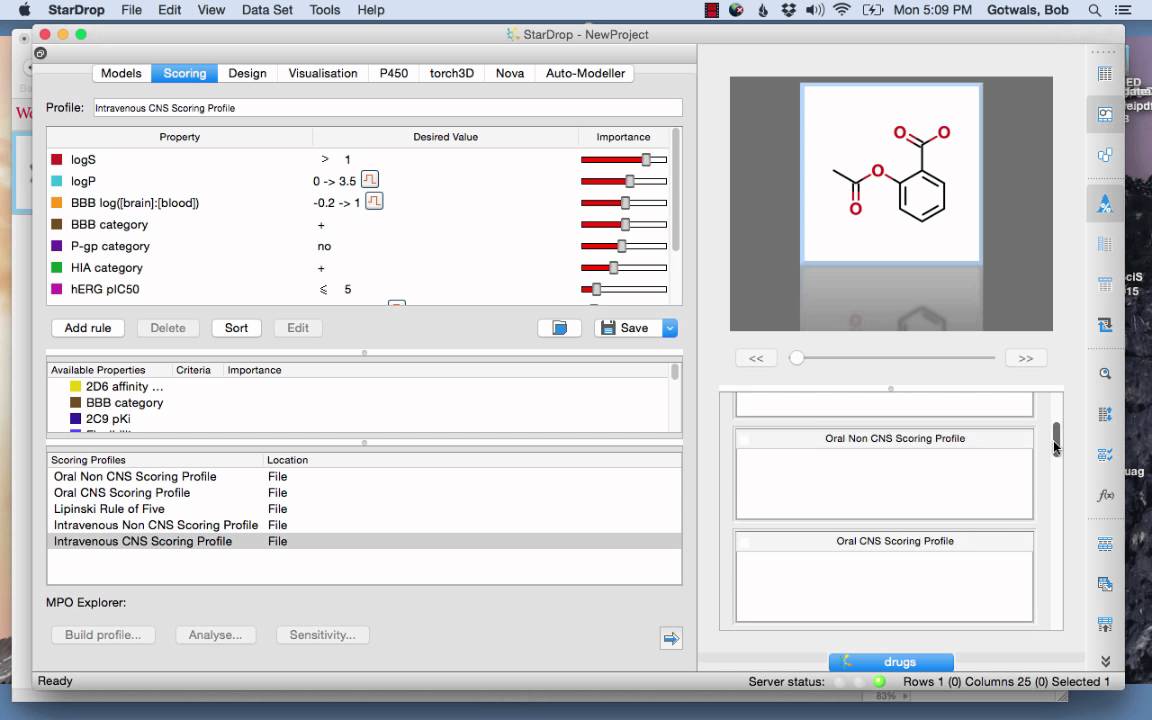Viewport: 1152px width, 720px height.
Task: Switch to the Models tab
Action: point(121,73)
